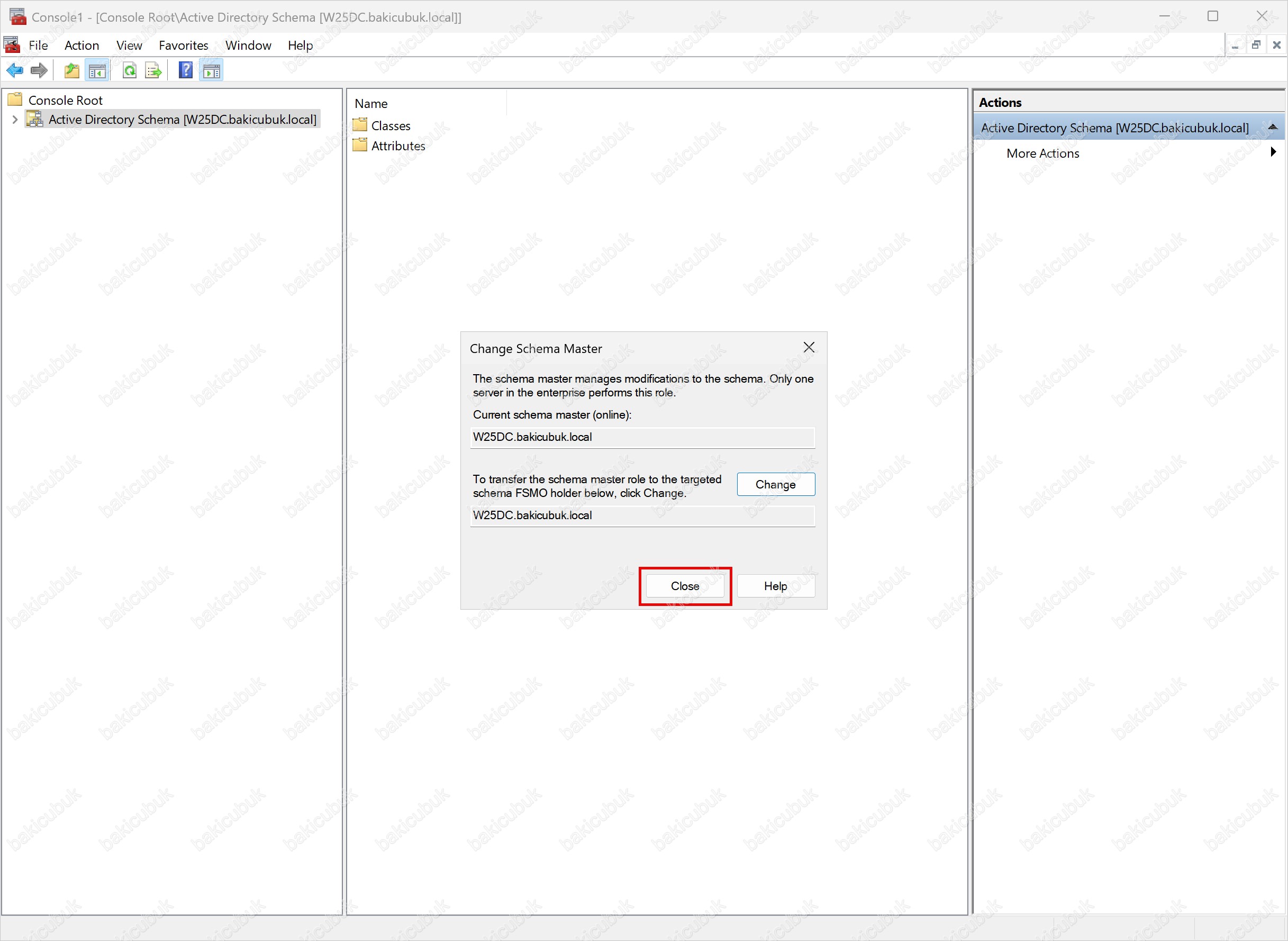
Task: Click the MMC console icon beside the File menu
Action: [12, 44]
